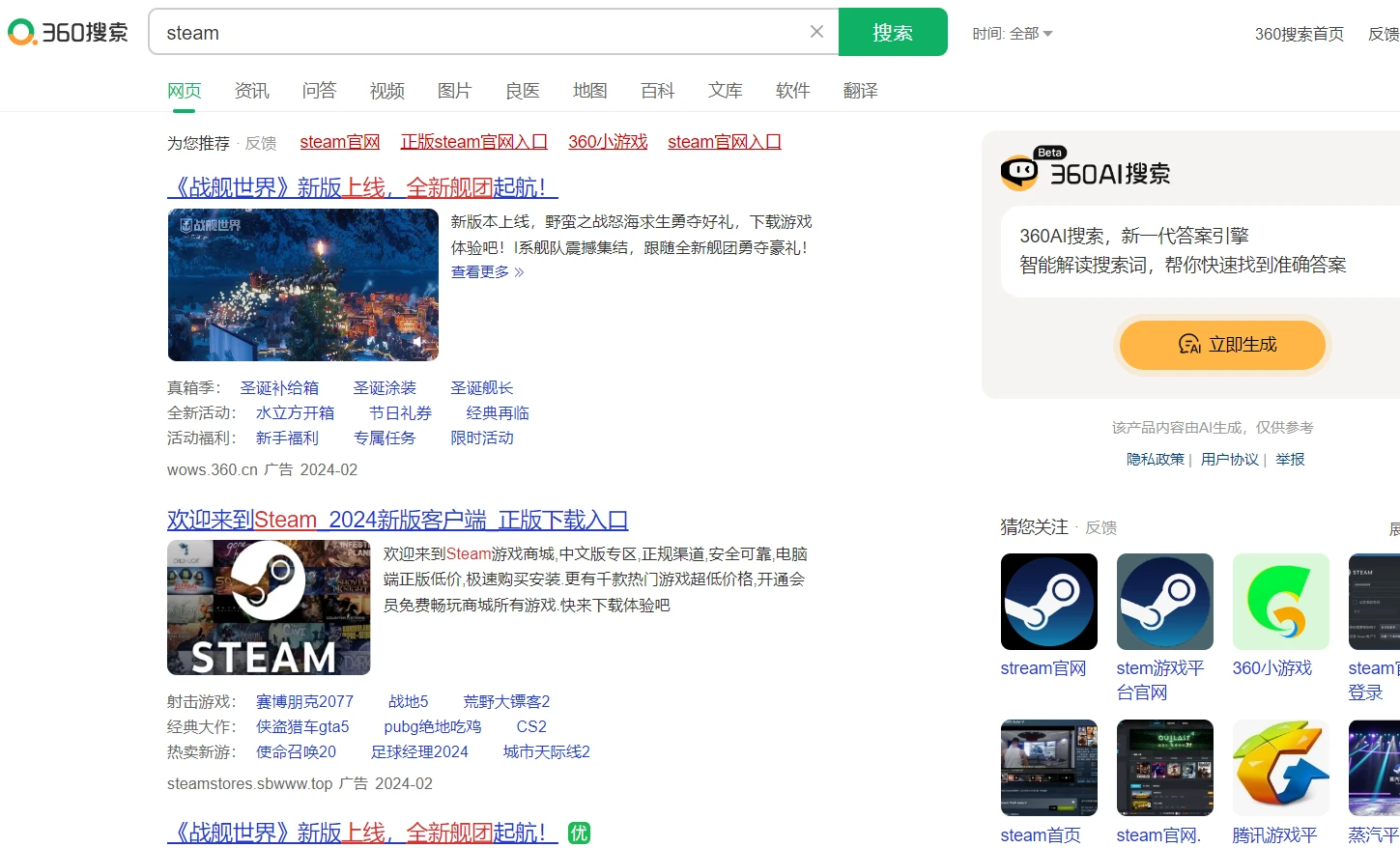Open the 经典再临 link
The image size is (1400, 848).
tap(498, 412)
